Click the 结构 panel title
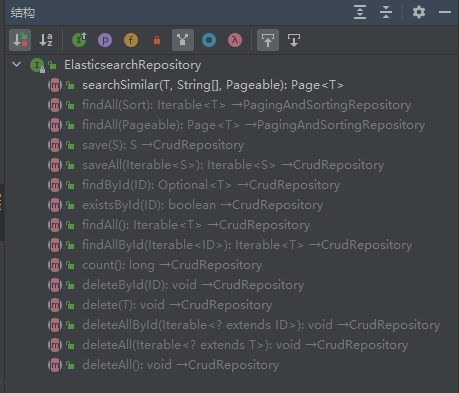Screen dimensions: 459x393 coord(23,13)
